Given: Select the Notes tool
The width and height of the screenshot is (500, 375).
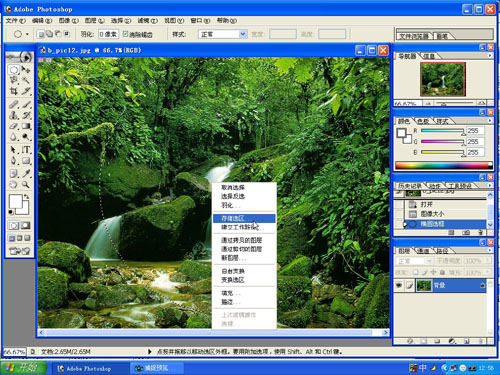Looking at the screenshot, I should point(13,173).
